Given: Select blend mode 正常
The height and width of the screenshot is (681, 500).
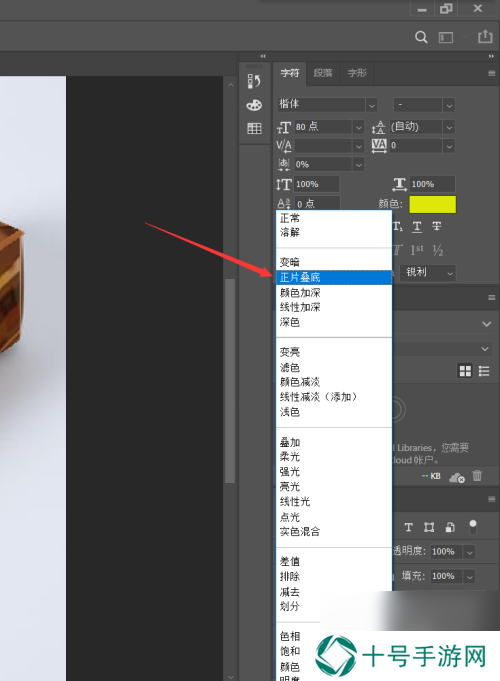Looking at the screenshot, I should [x=334, y=218].
